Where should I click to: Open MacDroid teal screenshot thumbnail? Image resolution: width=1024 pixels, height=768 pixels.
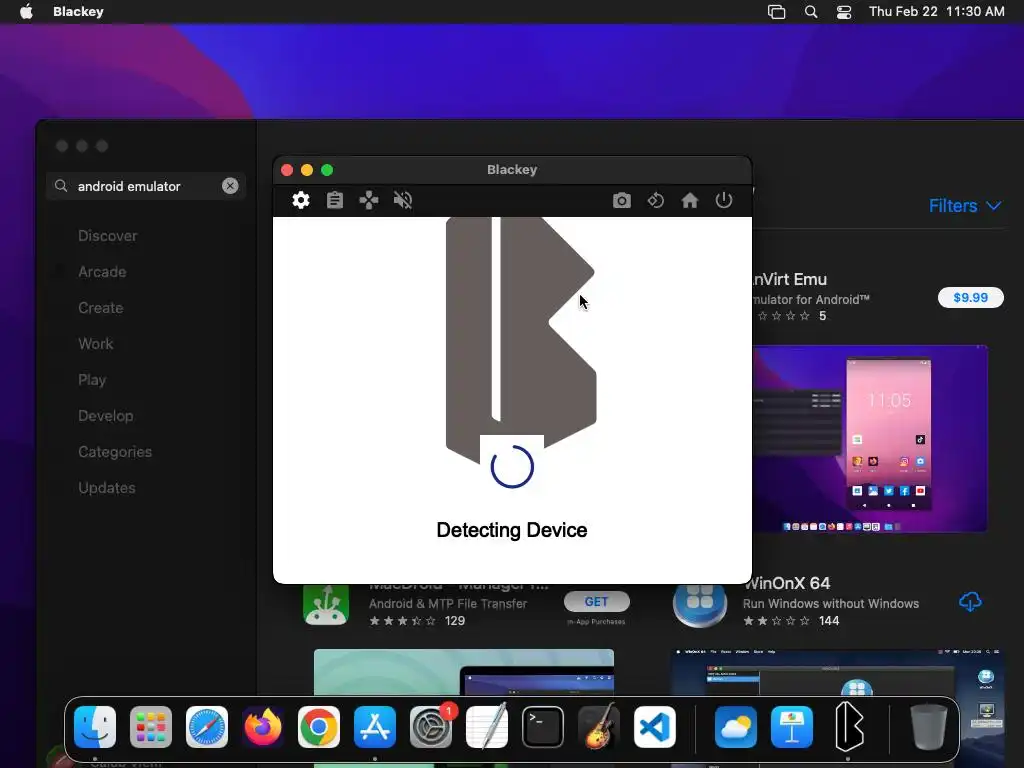coord(464,672)
